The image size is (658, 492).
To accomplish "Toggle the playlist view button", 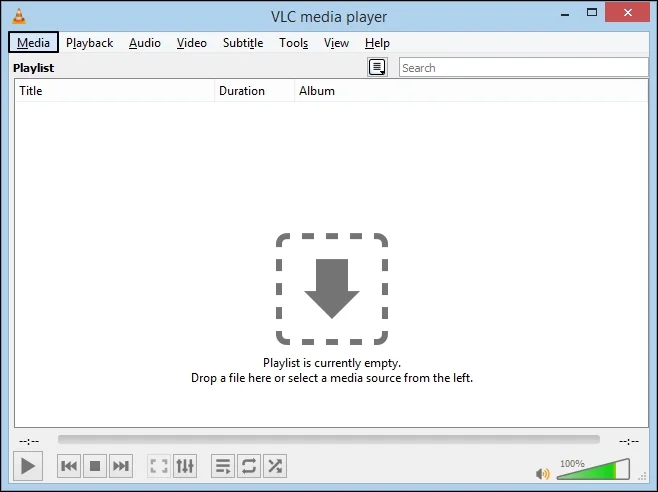I will tap(223, 466).
